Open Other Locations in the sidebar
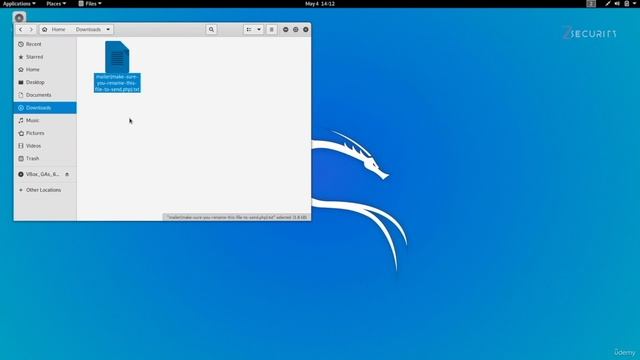The height and width of the screenshot is (360, 640). click(45, 190)
